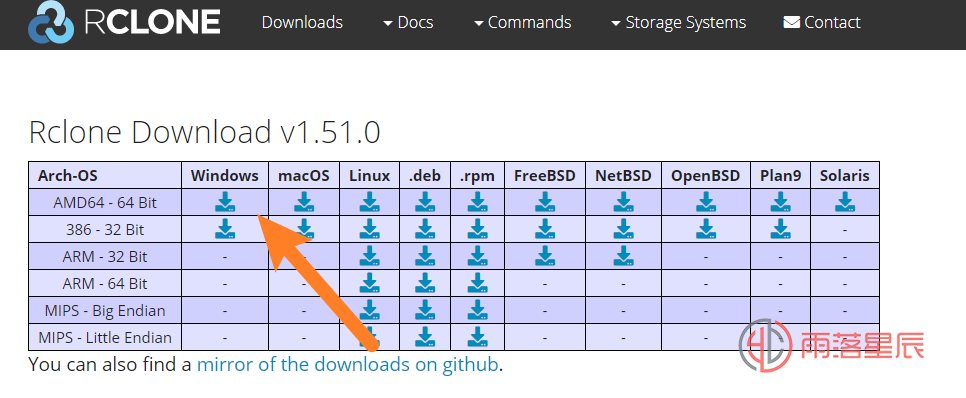Download Linux 386 32 Bit build
The height and width of the screenshot is (398, 966).
370,229
